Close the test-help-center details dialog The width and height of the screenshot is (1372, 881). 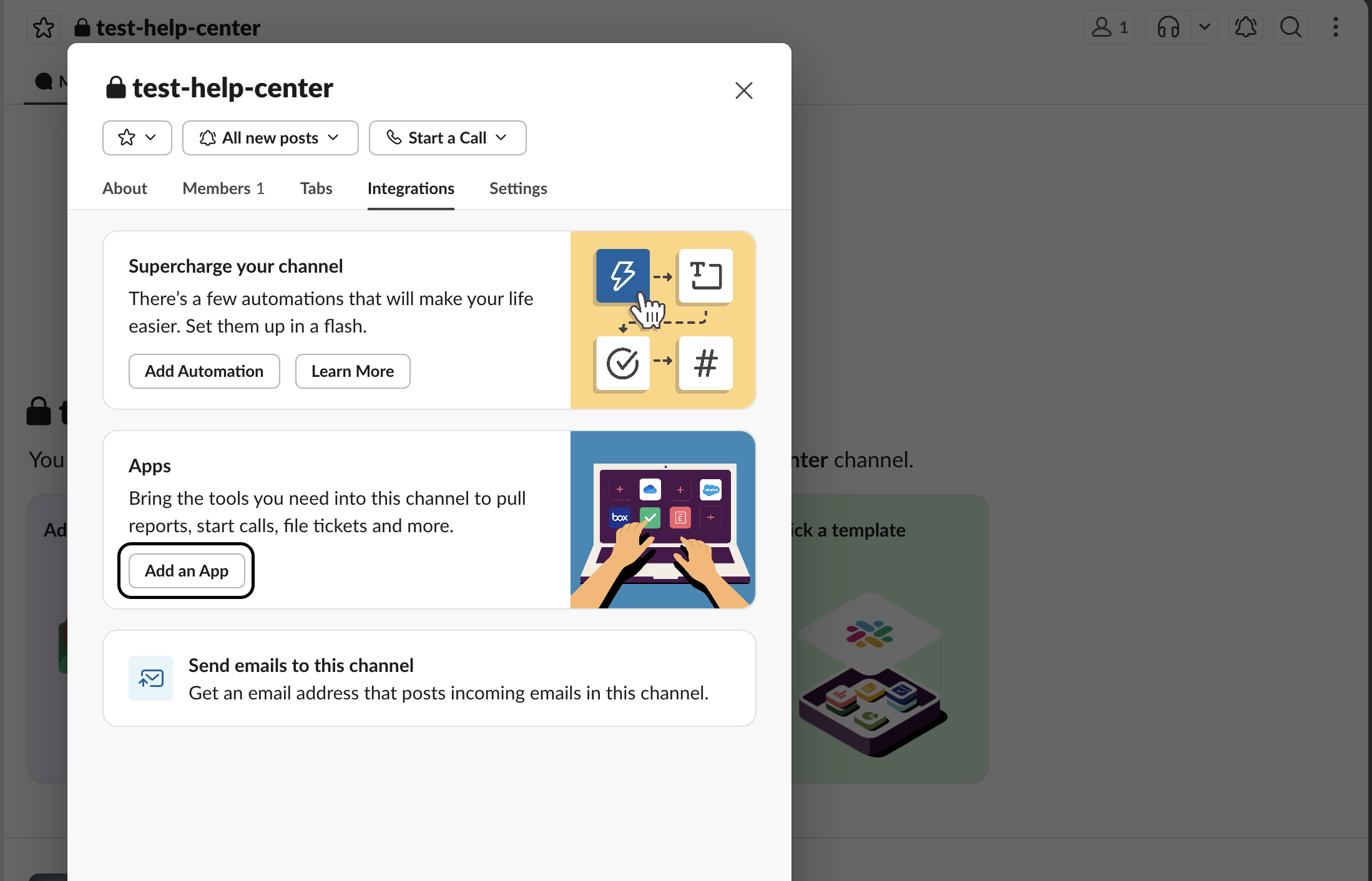coord(744,90)
